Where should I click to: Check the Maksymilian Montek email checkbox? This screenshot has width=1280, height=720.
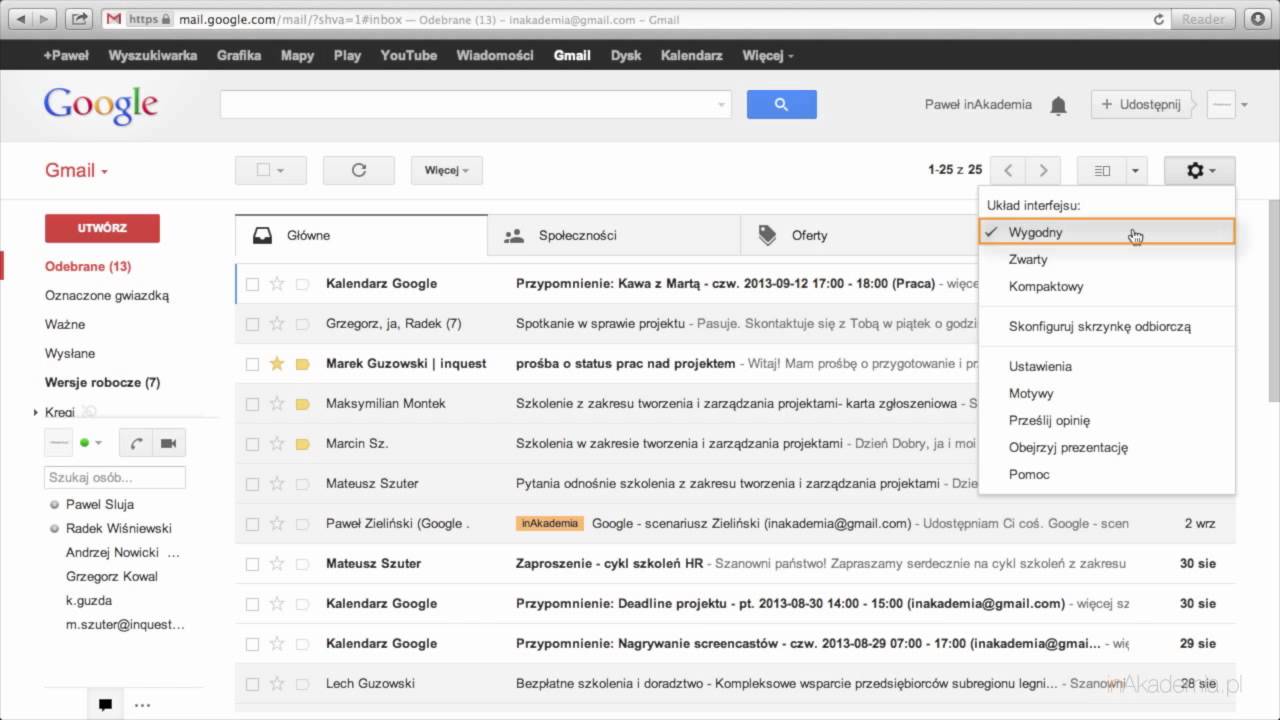252,404
